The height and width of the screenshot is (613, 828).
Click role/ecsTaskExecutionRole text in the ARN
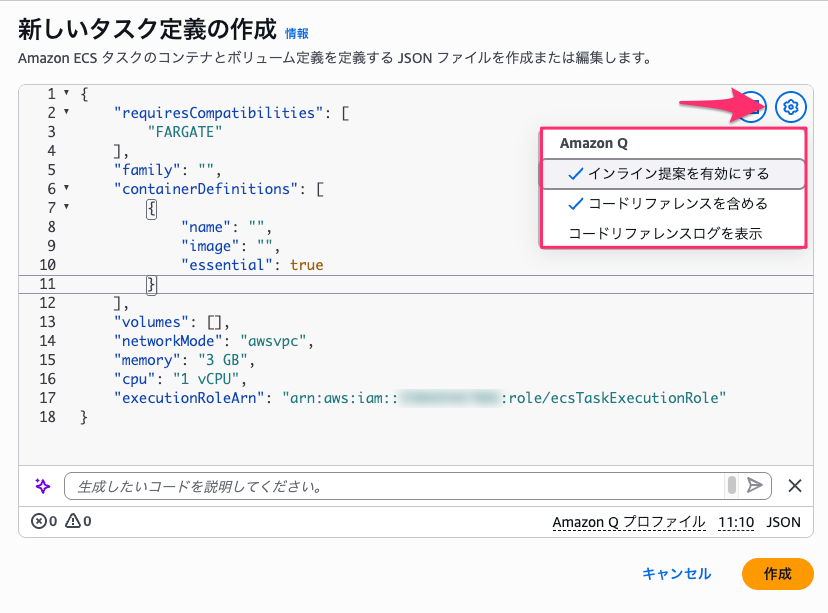tap(613, 398)
